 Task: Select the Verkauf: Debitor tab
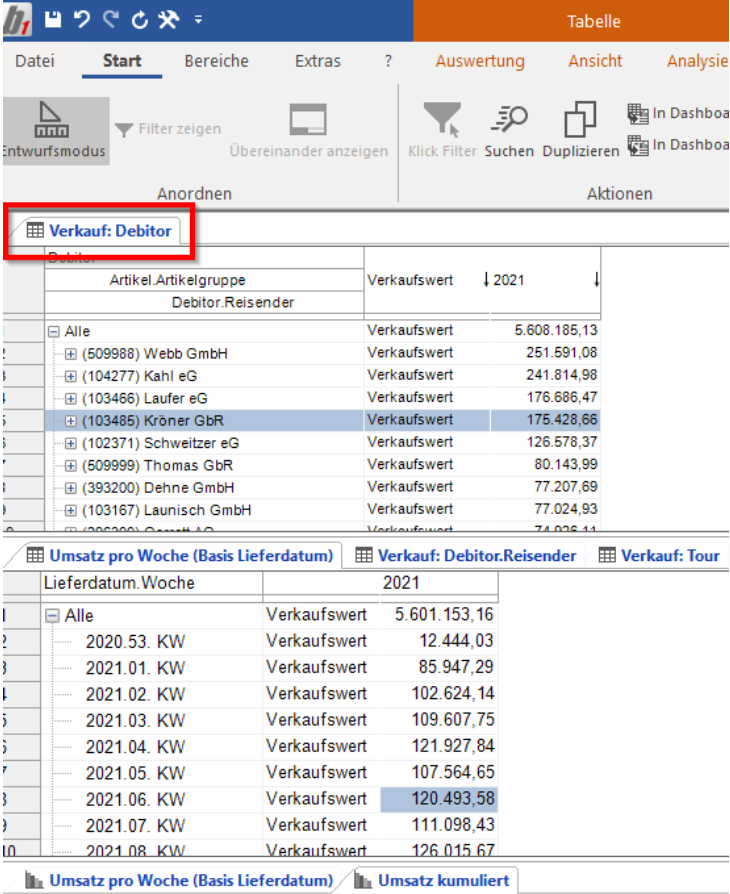pos(99,231)
